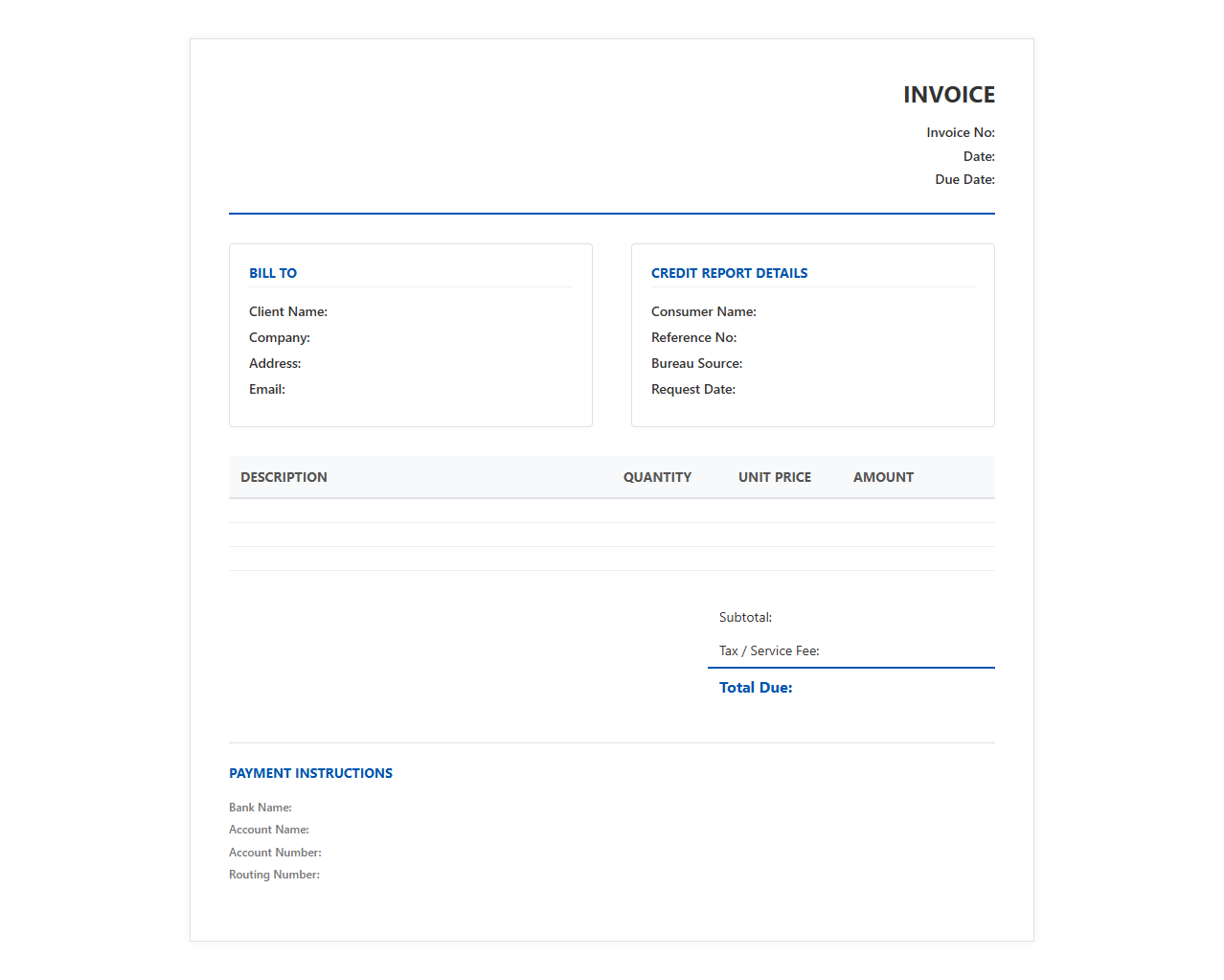Screen dimensions: 1224x980
Task: Click the 'Bank Name:' label
Action: [261, 808]
